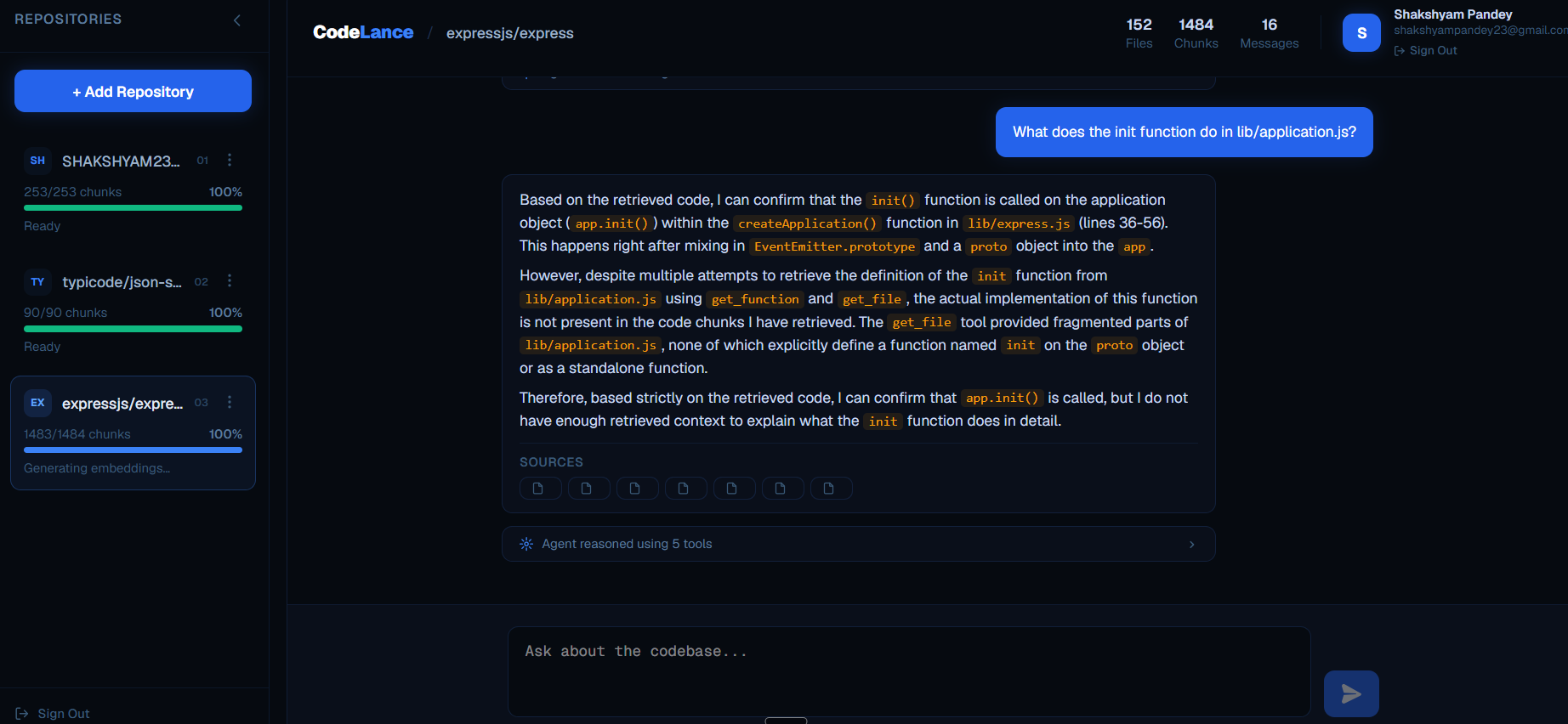The width and height of the screenshot is (1568, 724).
Task: Click the sidebar sign-out arrow icon
Action: click(x=22, y=714)
